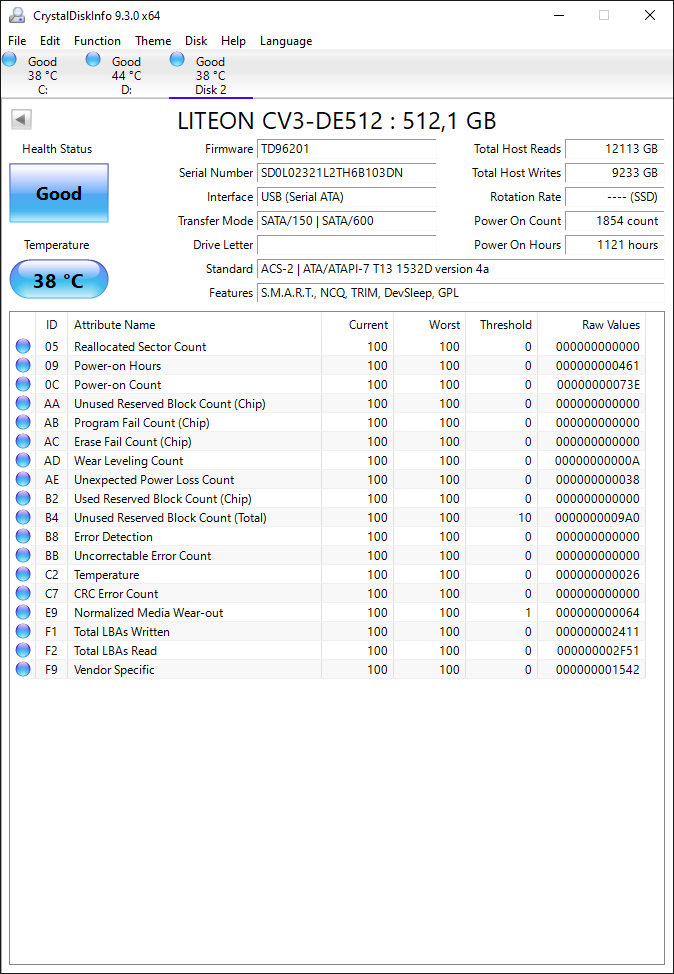This screenshot has height=974, width=674.
Task: Select the Disk 2 status orb
Action: [x=177, y=60]
